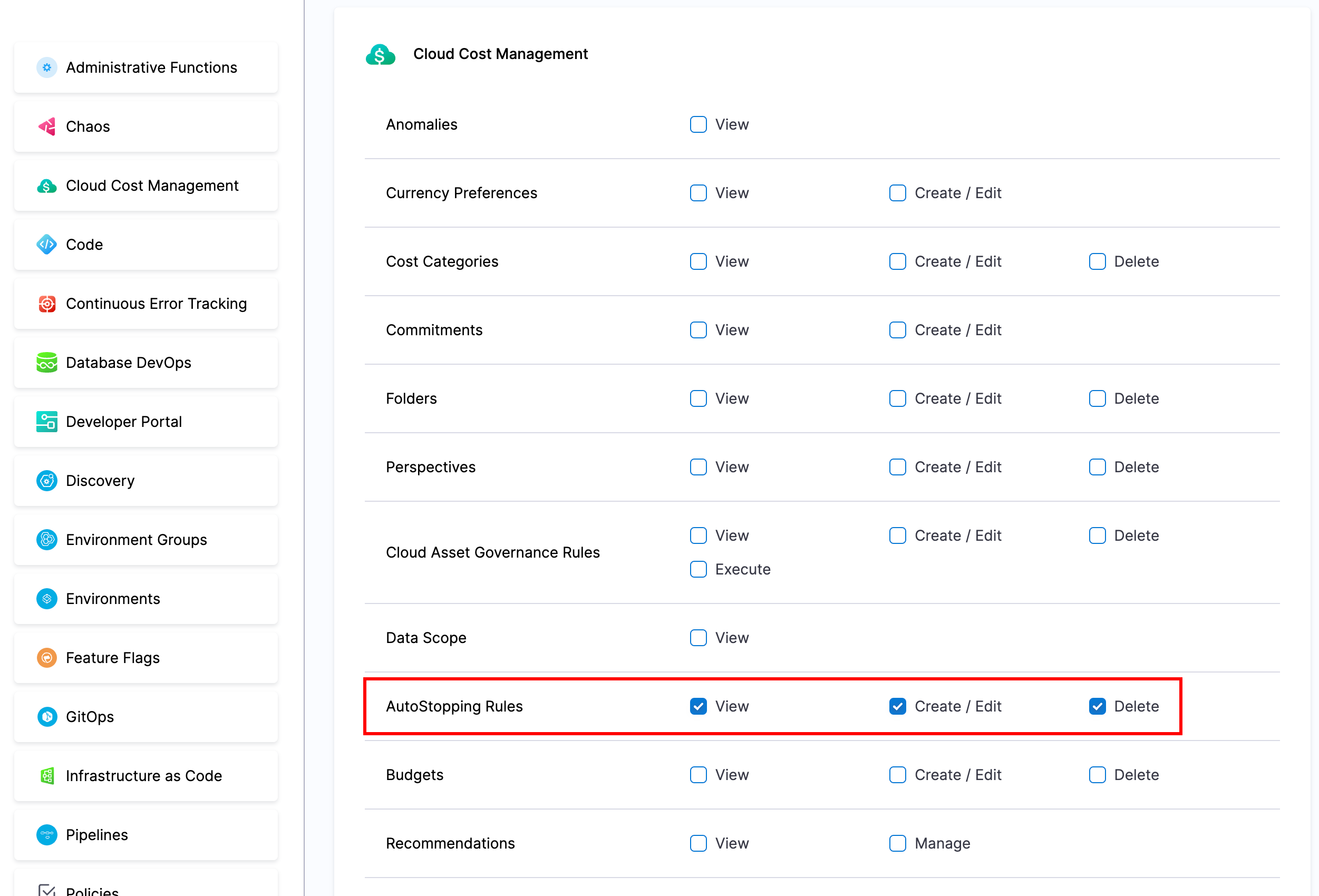This screenshot has height=896, width=1319.
Task: Enable Create / Edit for Budgets
Action: [x=897, y=775]
